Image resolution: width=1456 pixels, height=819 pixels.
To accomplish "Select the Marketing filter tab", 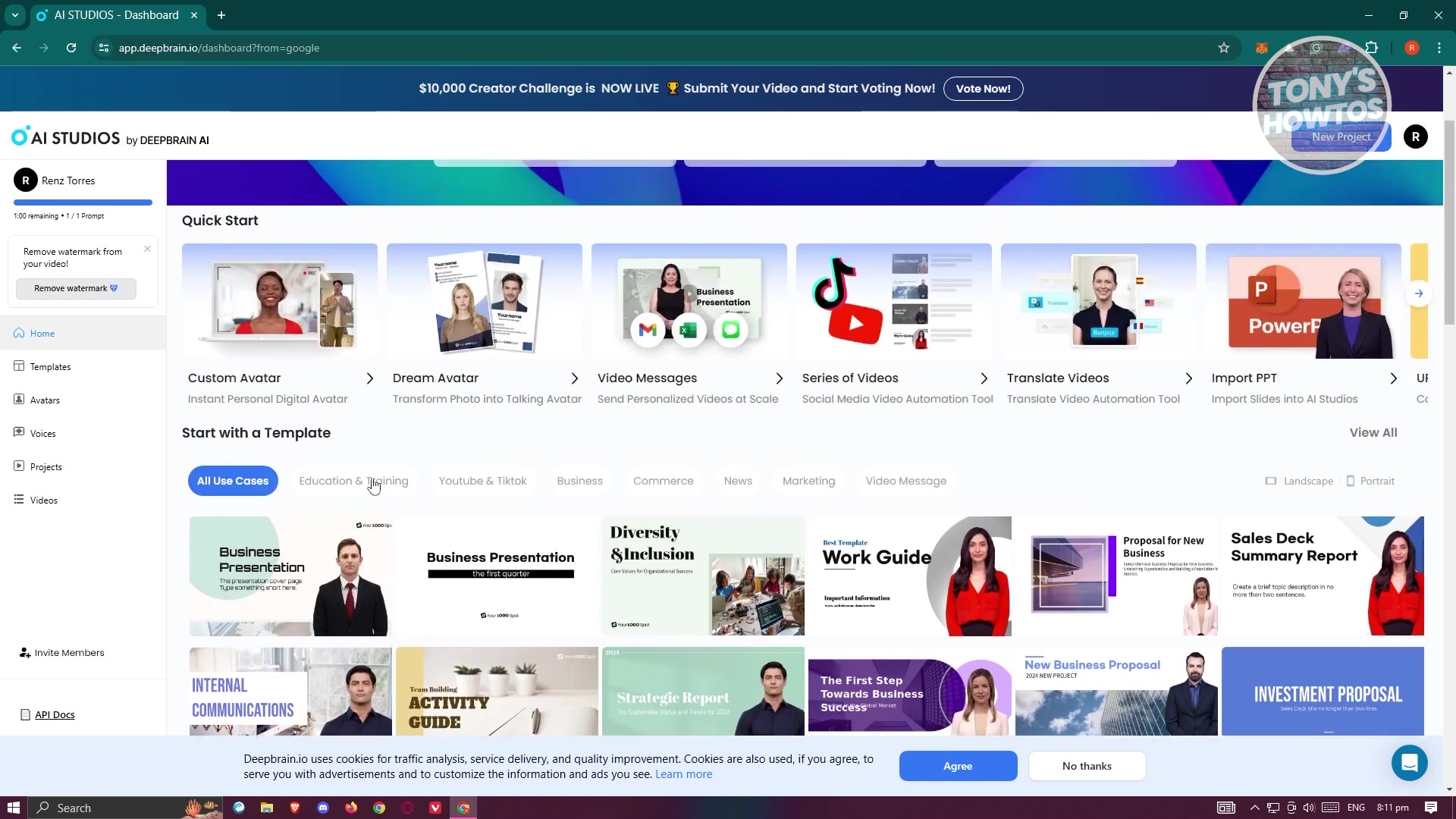I will click(x=808, y=481).
